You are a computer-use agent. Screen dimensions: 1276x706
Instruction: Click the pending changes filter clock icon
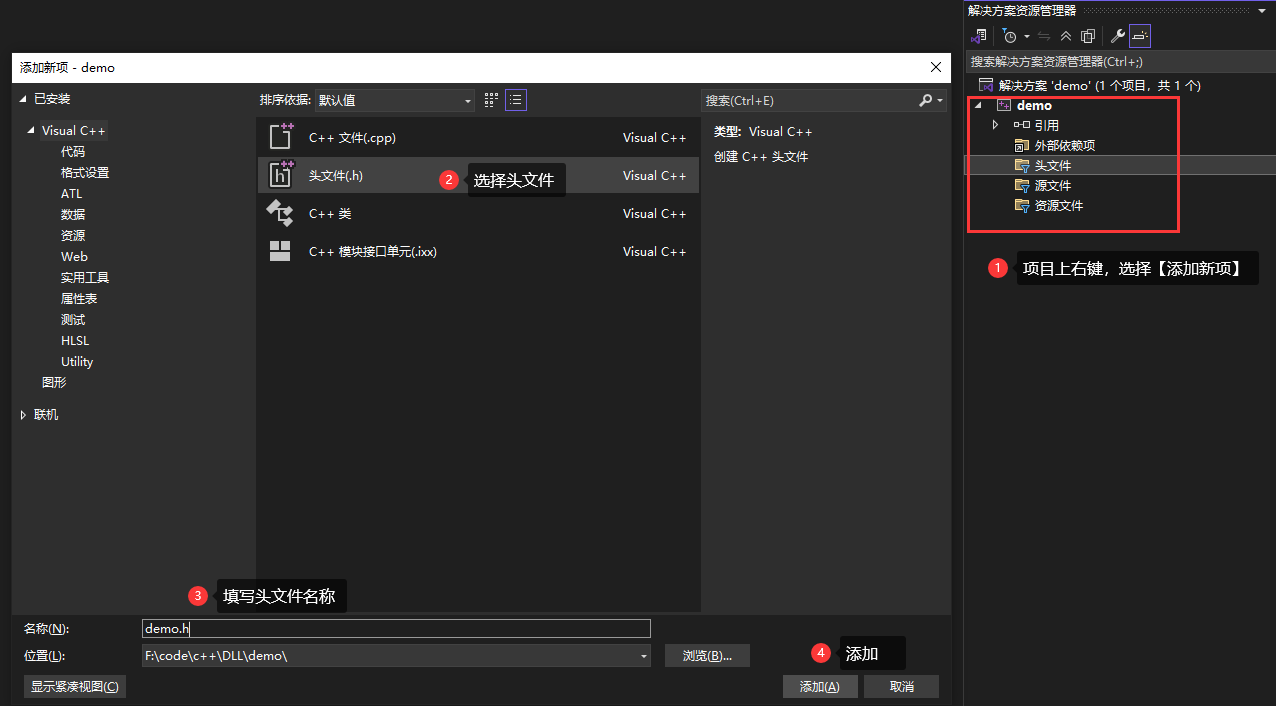click(1010, 36)
